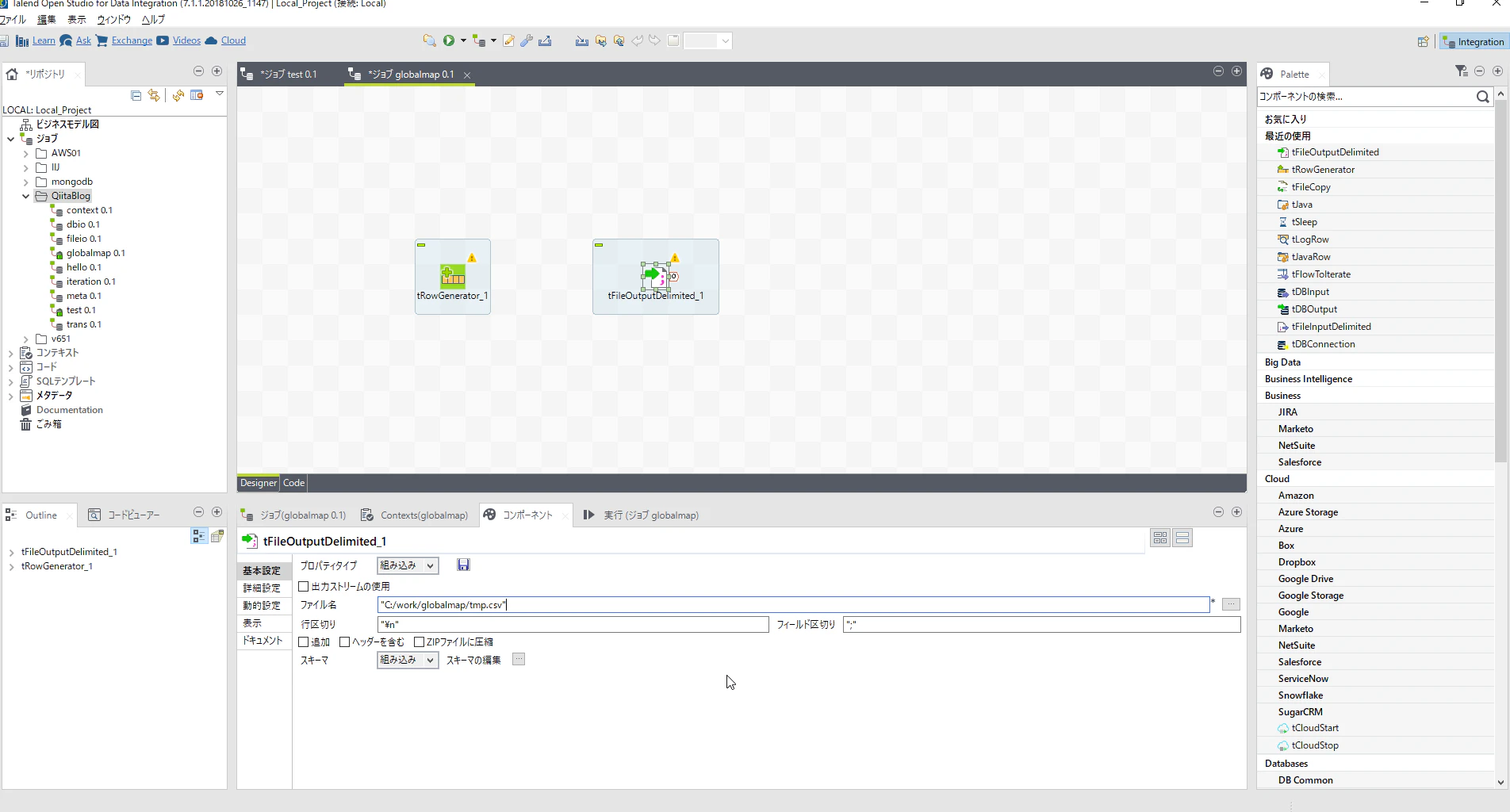Open the 実行 (ジョブ globalmap) tab
This screenshot has height=812, width=1510.
(x=641, y=515)
